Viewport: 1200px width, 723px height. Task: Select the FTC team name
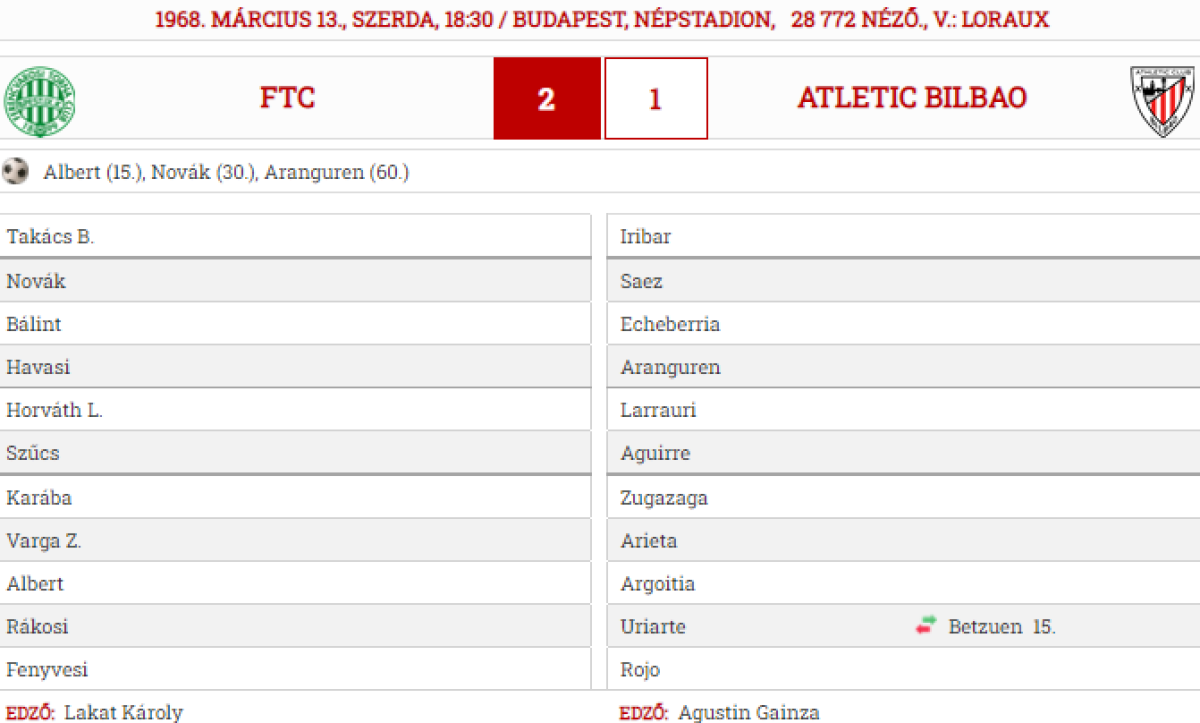point(287,98)
